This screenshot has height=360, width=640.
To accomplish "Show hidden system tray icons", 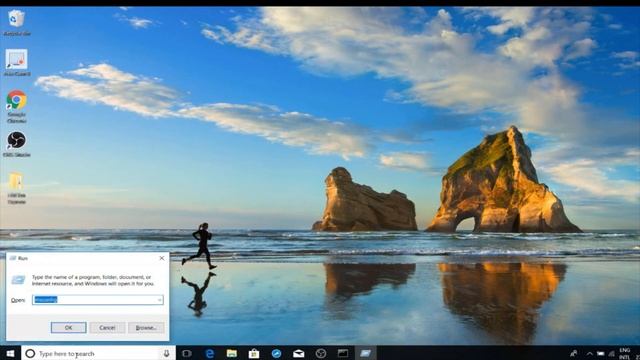I will [x=589, y=353].
